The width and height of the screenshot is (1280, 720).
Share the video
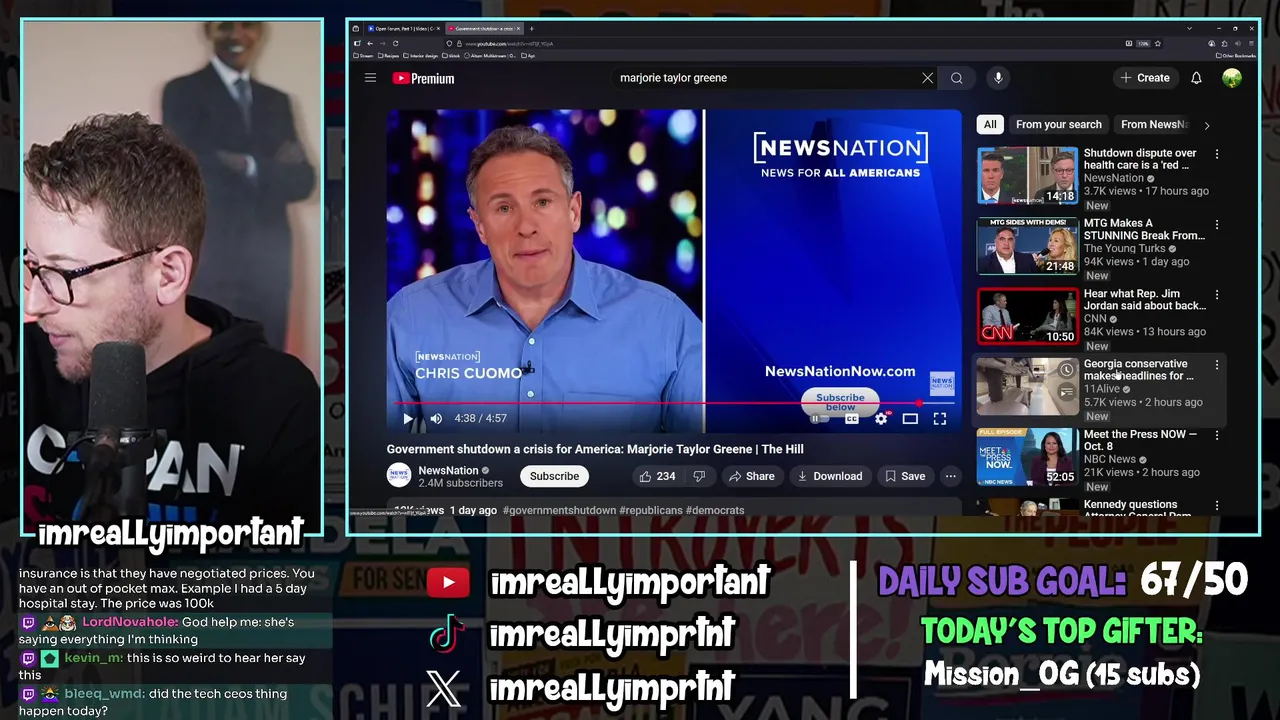click(751, 476)
